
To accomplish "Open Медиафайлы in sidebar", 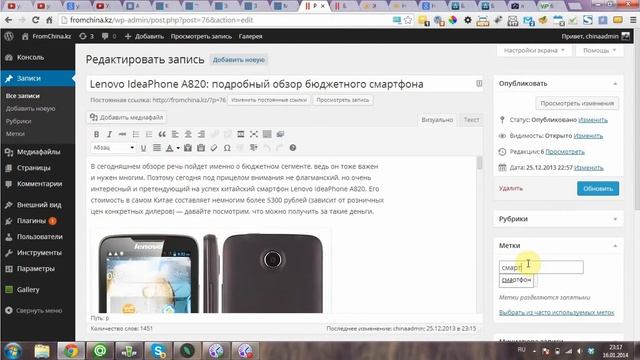I will [x=38, y=152].
